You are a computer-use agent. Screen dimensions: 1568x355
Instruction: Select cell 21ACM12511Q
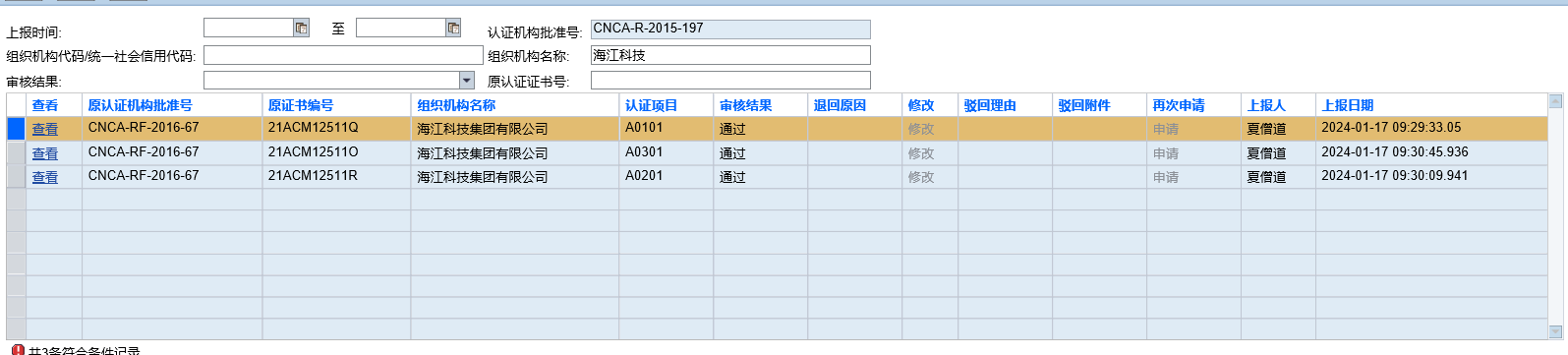pyautogui.click(x=313, y=128)
